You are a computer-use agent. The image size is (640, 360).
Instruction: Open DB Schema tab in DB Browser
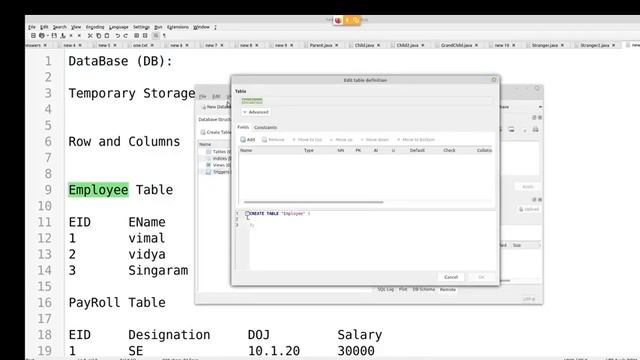[424, 289]
